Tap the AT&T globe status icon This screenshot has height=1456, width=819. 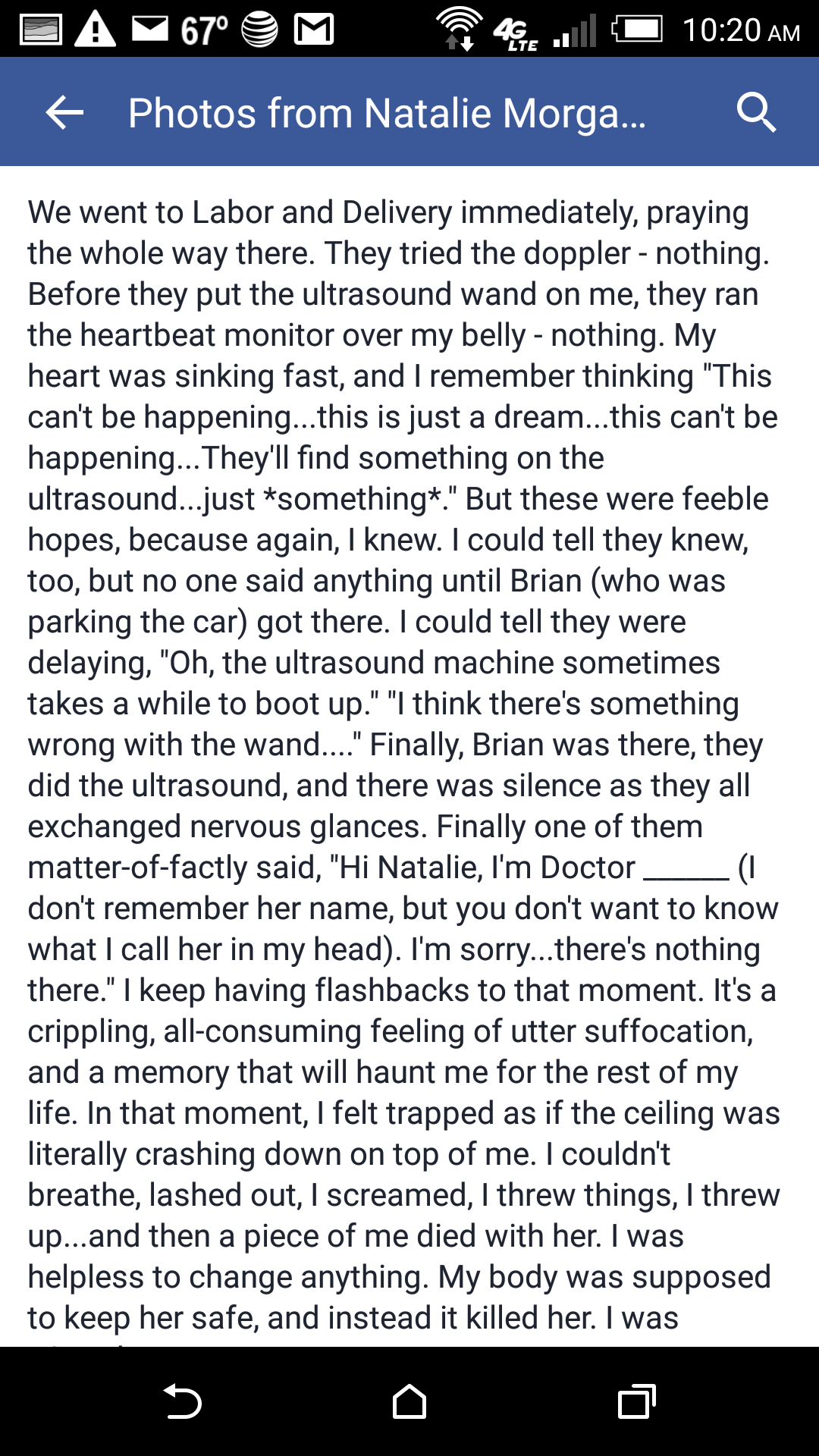tap(259, 30)
